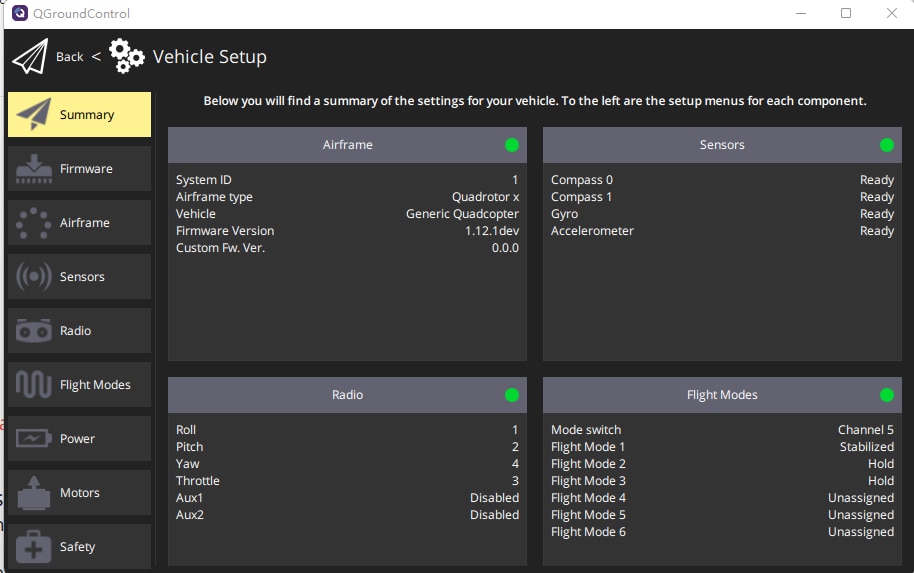The width and height of the screenshot is (914, 573).
Task: Open the Flight Modes setup menu label
Action: tap(95, 385)
